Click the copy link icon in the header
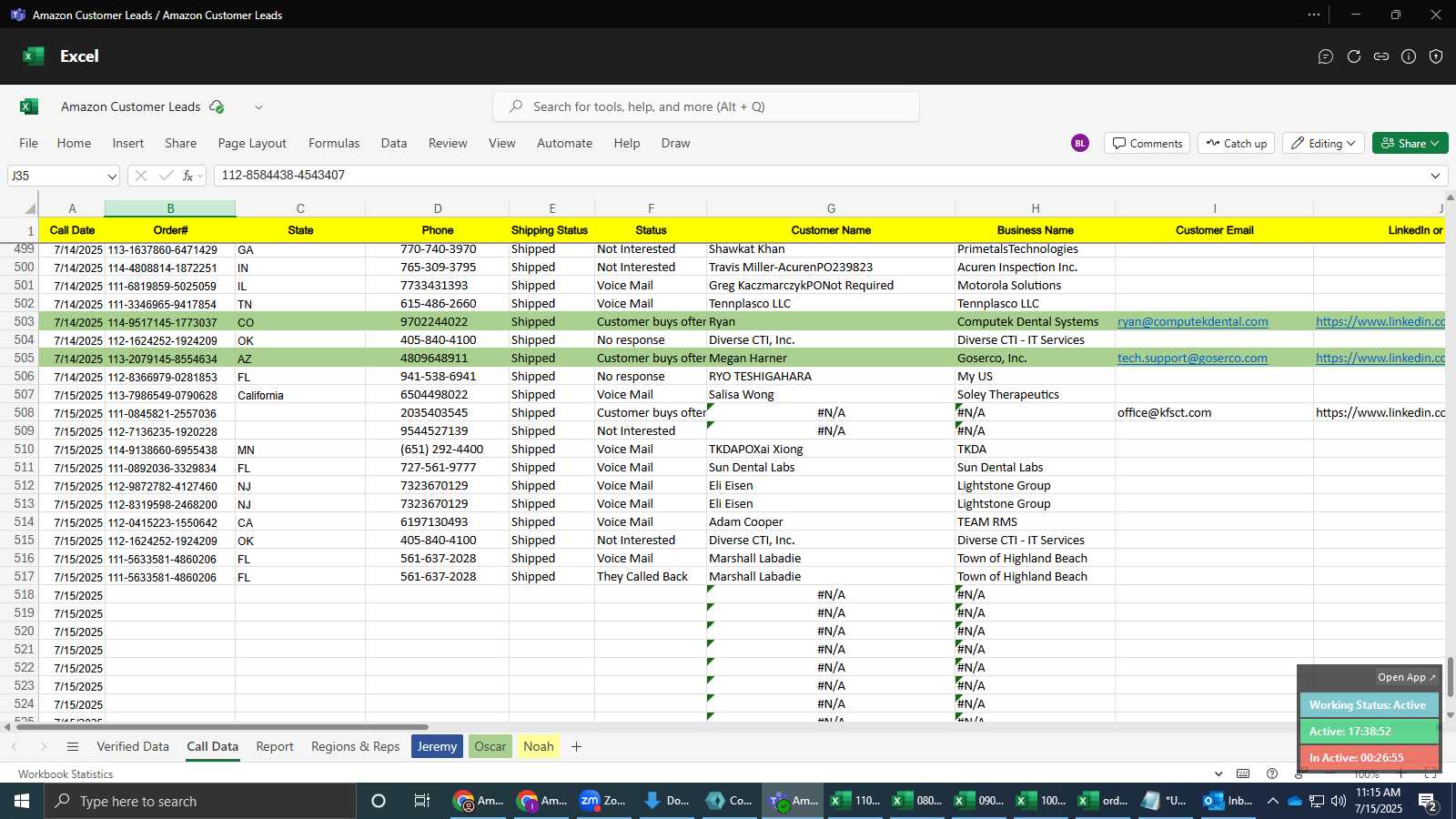The image size is (1456, 819). click(x=1381, y=56)
